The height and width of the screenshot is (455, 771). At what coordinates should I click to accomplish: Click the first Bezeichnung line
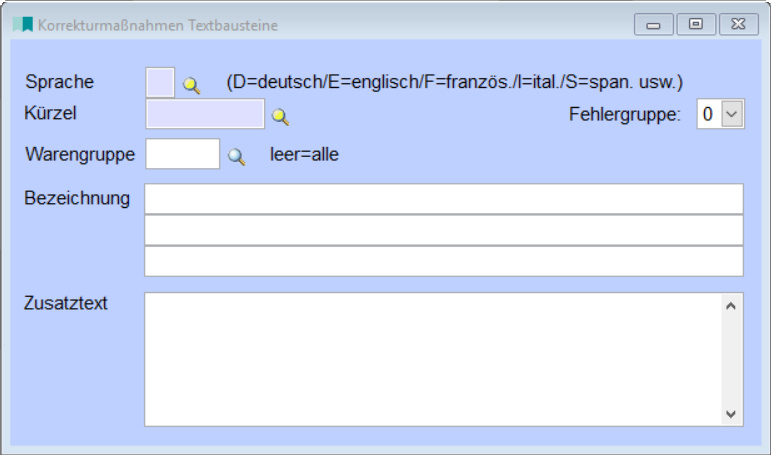click(444, 199)
